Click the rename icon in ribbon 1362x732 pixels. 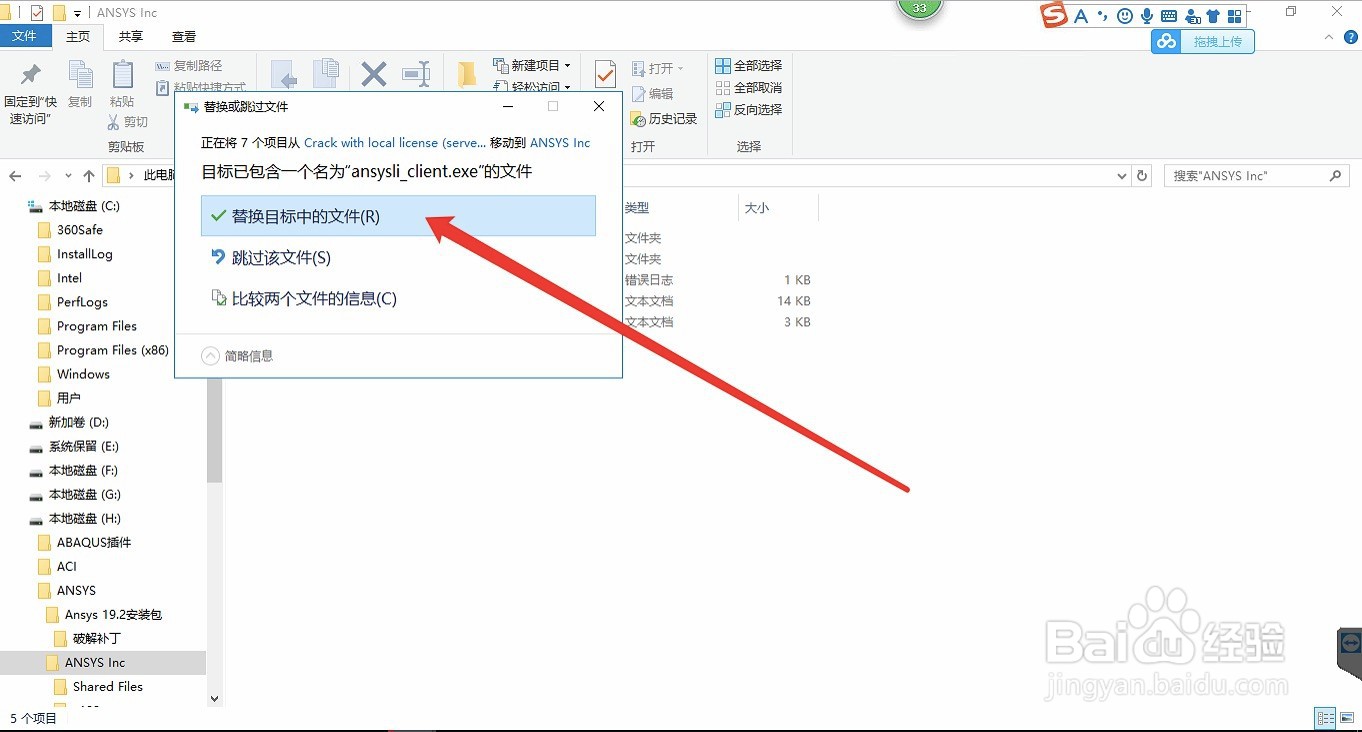(416, 74)
